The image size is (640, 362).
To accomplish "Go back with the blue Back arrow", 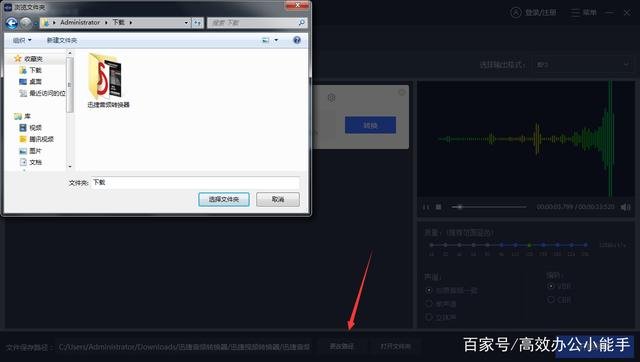I will pyautogui.click(x=11, y=23).
